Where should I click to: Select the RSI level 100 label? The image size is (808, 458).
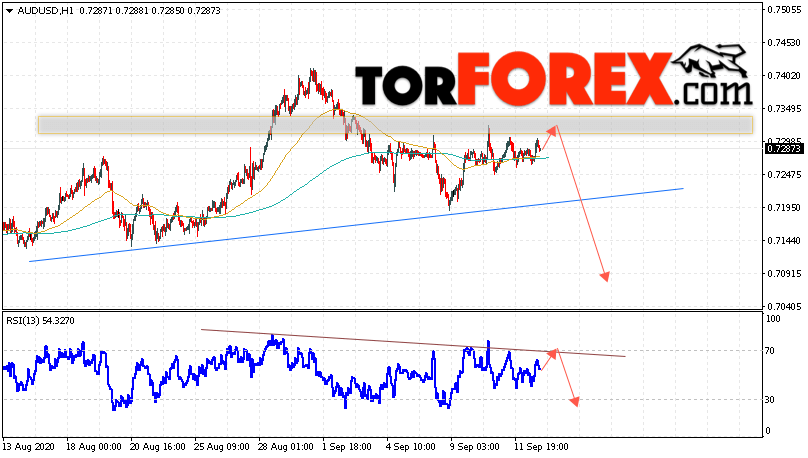tap(773, 319)
